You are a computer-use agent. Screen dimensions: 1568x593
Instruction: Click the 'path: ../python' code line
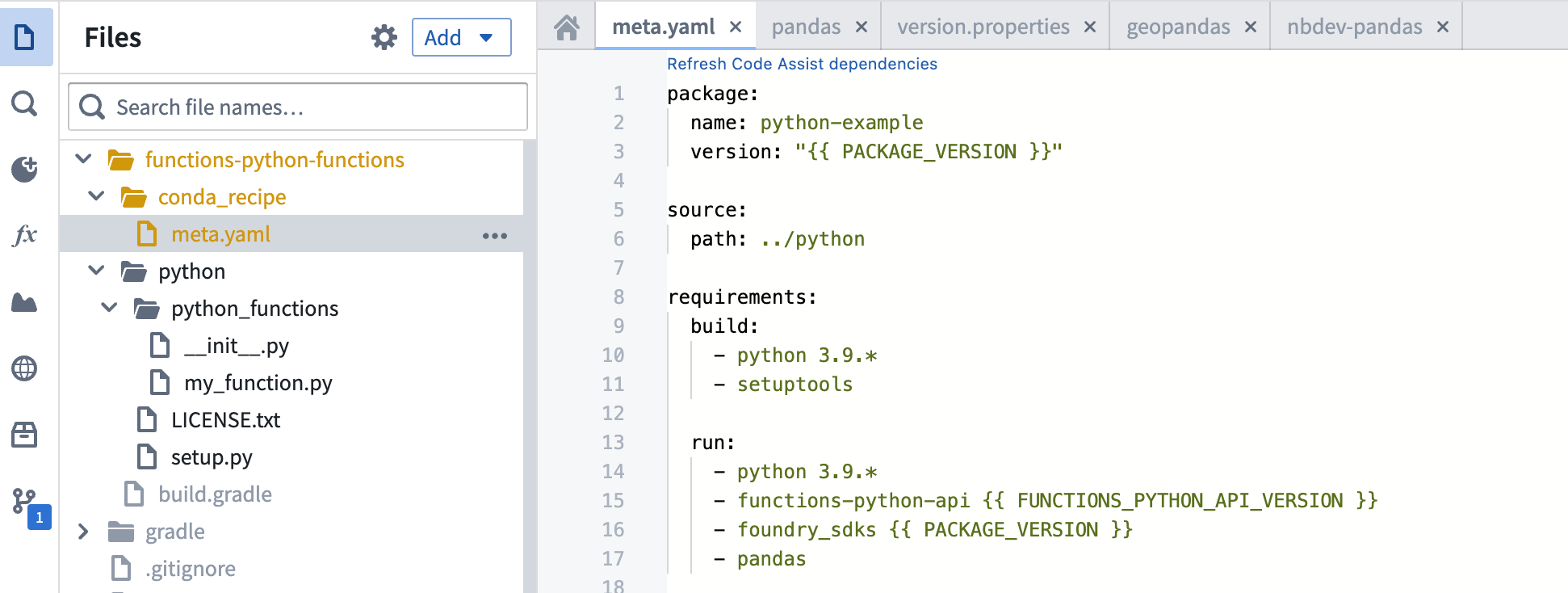(x=778, y=239)
